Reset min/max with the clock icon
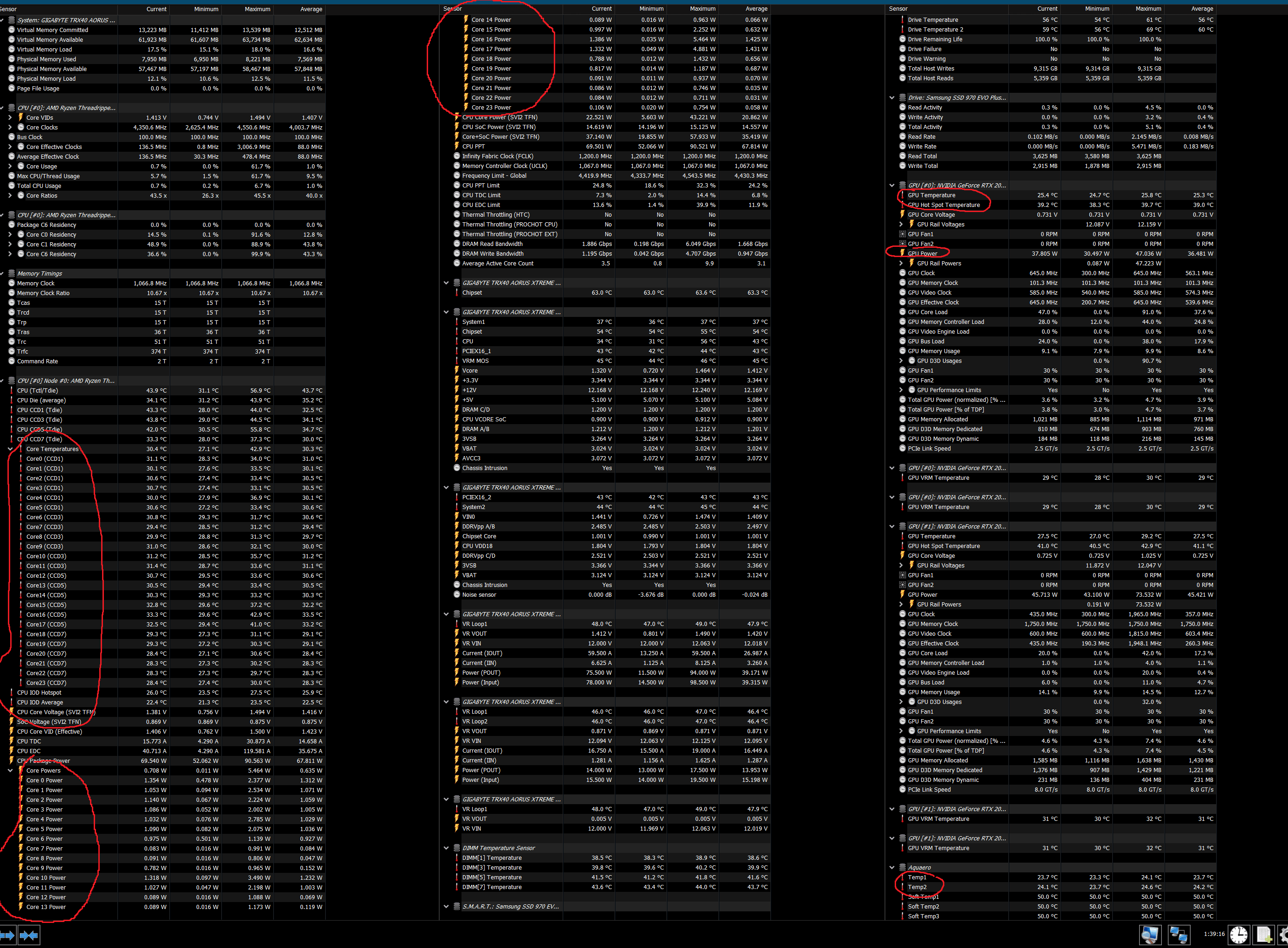This screenshot has width=1288, height=948. click(1239, 935)
